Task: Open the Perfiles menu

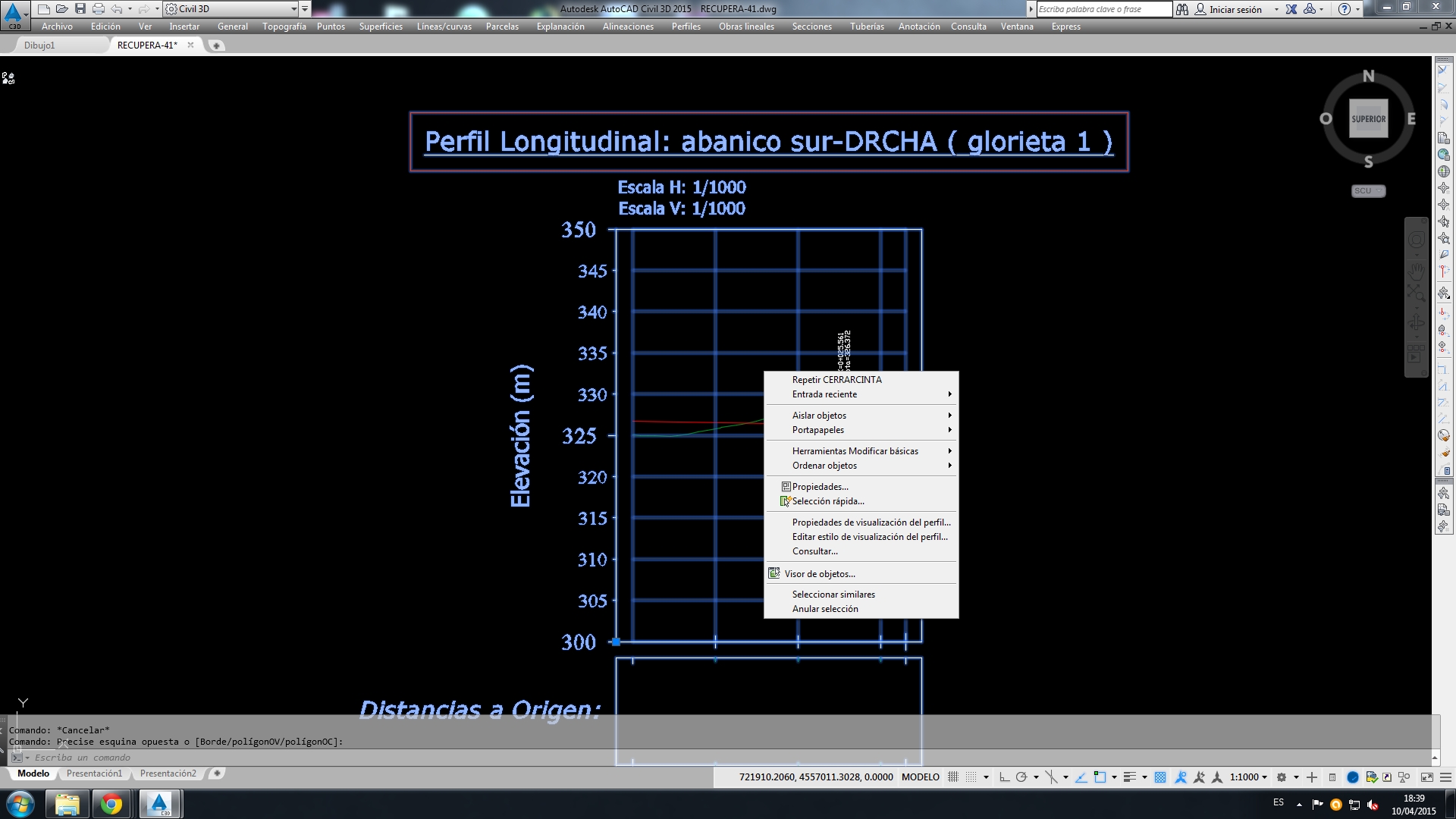Action: [x=686, y=27]
